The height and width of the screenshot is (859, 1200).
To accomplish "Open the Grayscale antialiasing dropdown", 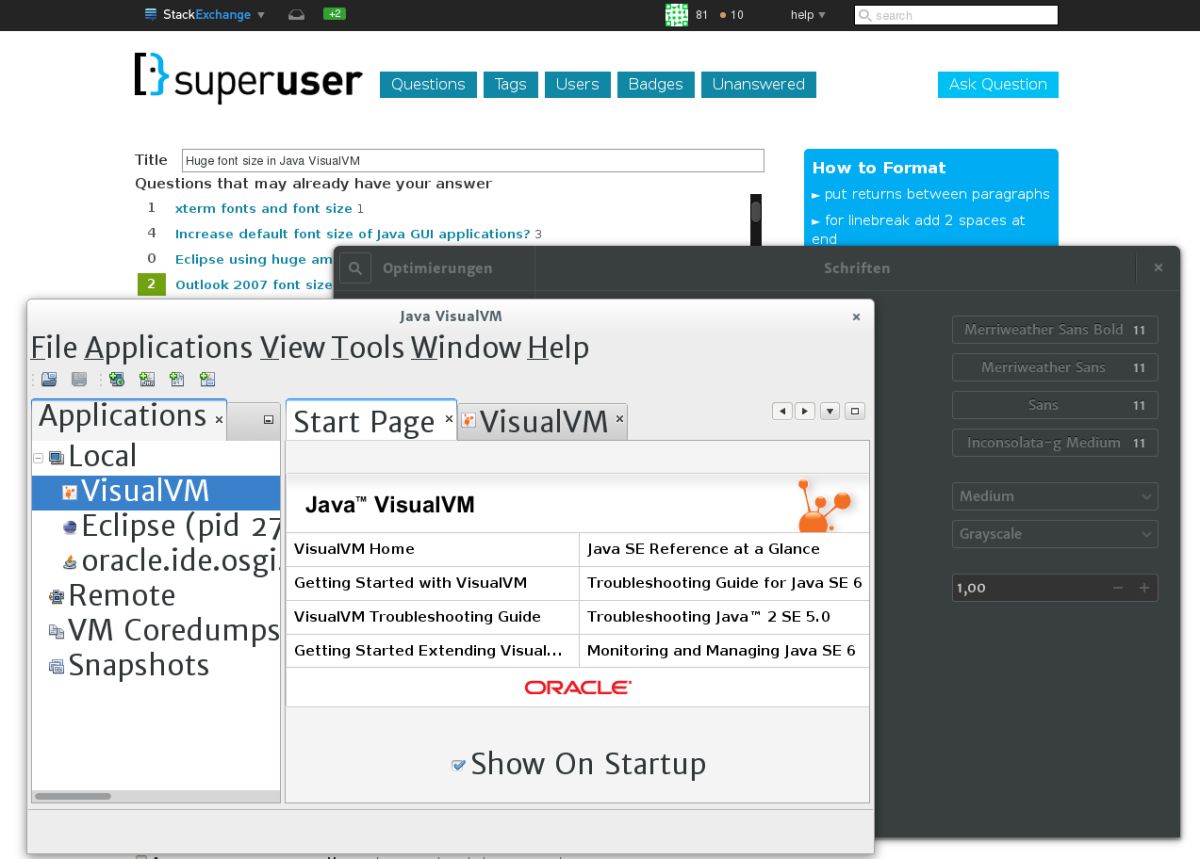I will click(x=1055, y=534).
